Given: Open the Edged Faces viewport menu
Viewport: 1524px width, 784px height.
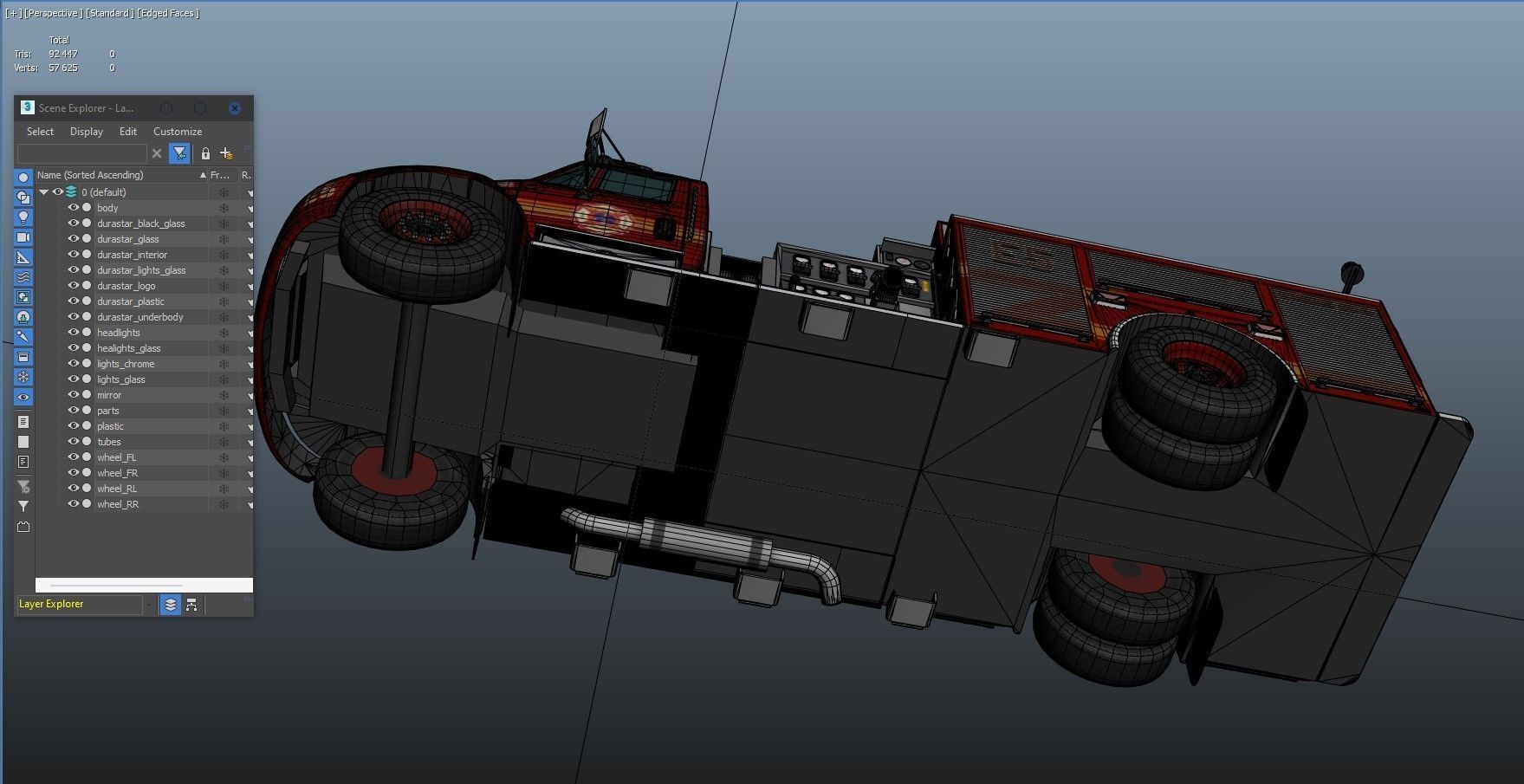Looking at the screenshot, I should [x=168, y=13].
